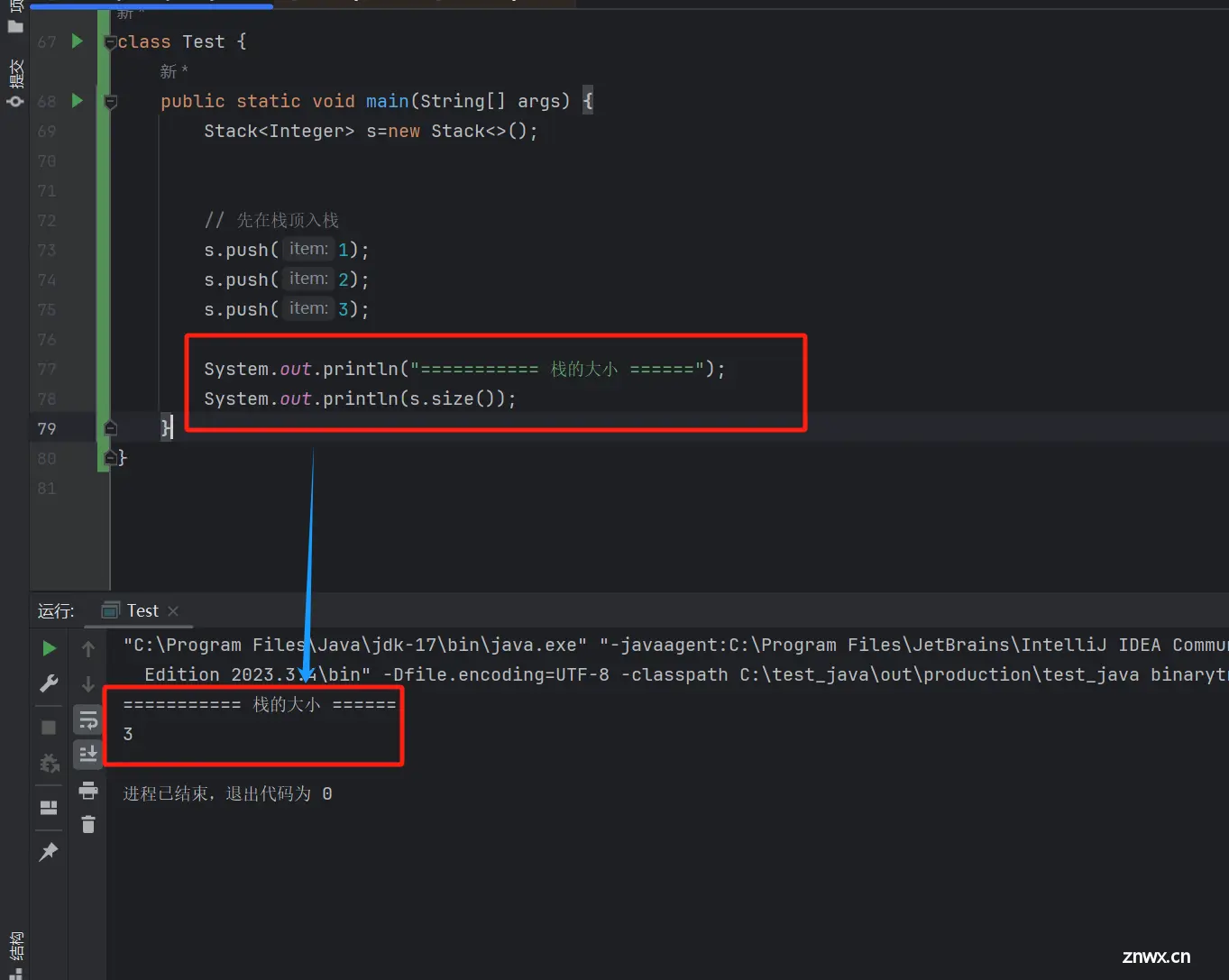Click the down arrow in console toolbar
The width and height of the screenshot is (1229, 980).
(x=88, y=683)
